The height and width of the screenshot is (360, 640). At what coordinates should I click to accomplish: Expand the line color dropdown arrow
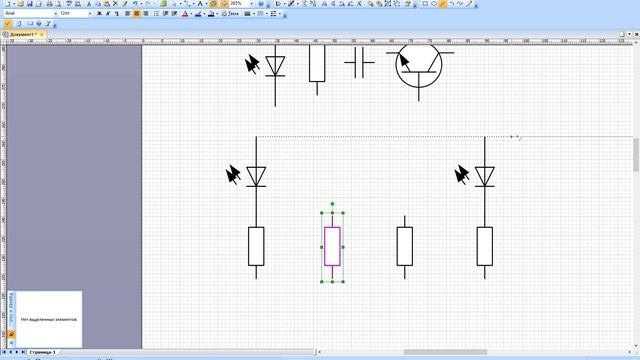(204, 13)
